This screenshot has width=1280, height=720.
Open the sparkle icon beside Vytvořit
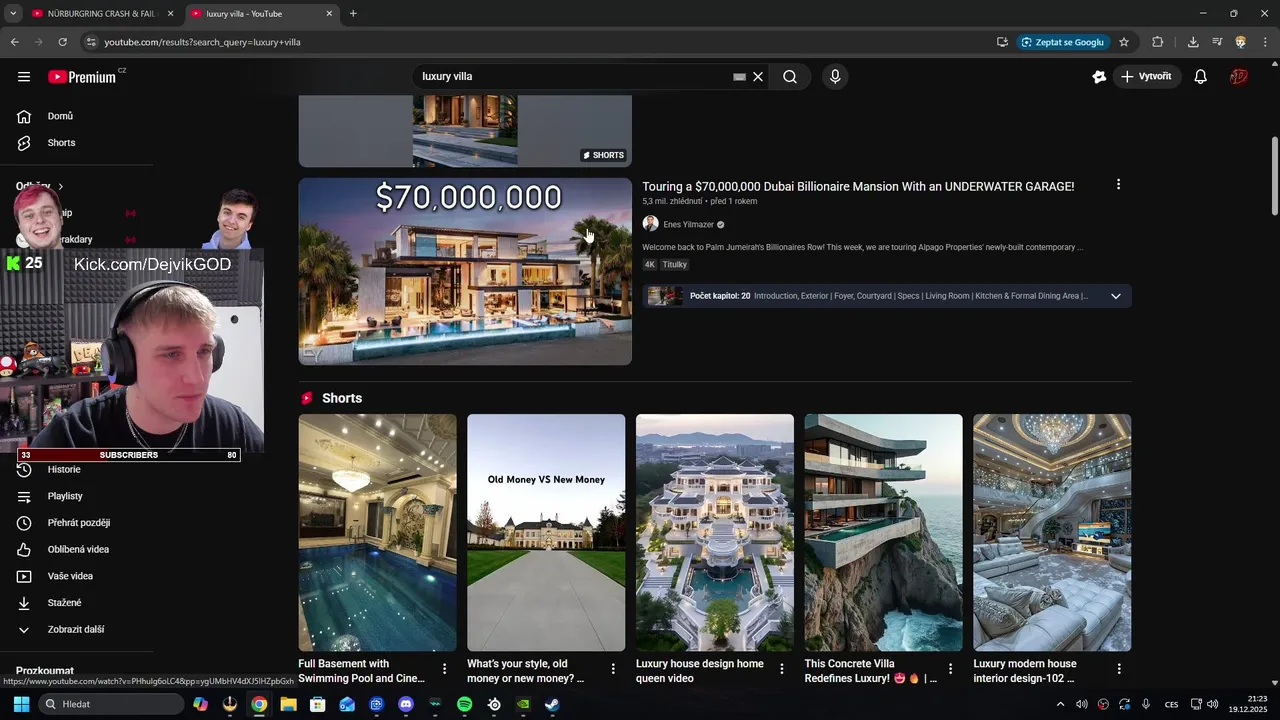1099,77
